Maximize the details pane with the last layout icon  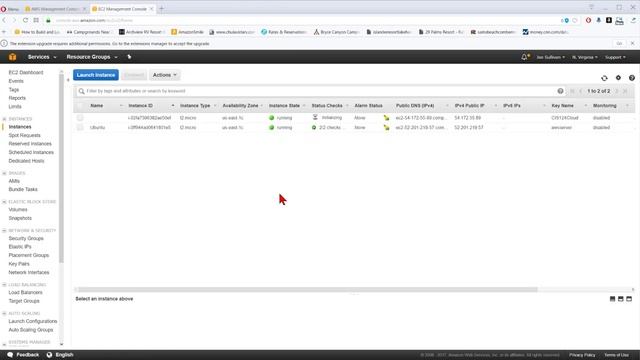pos(629,299)
